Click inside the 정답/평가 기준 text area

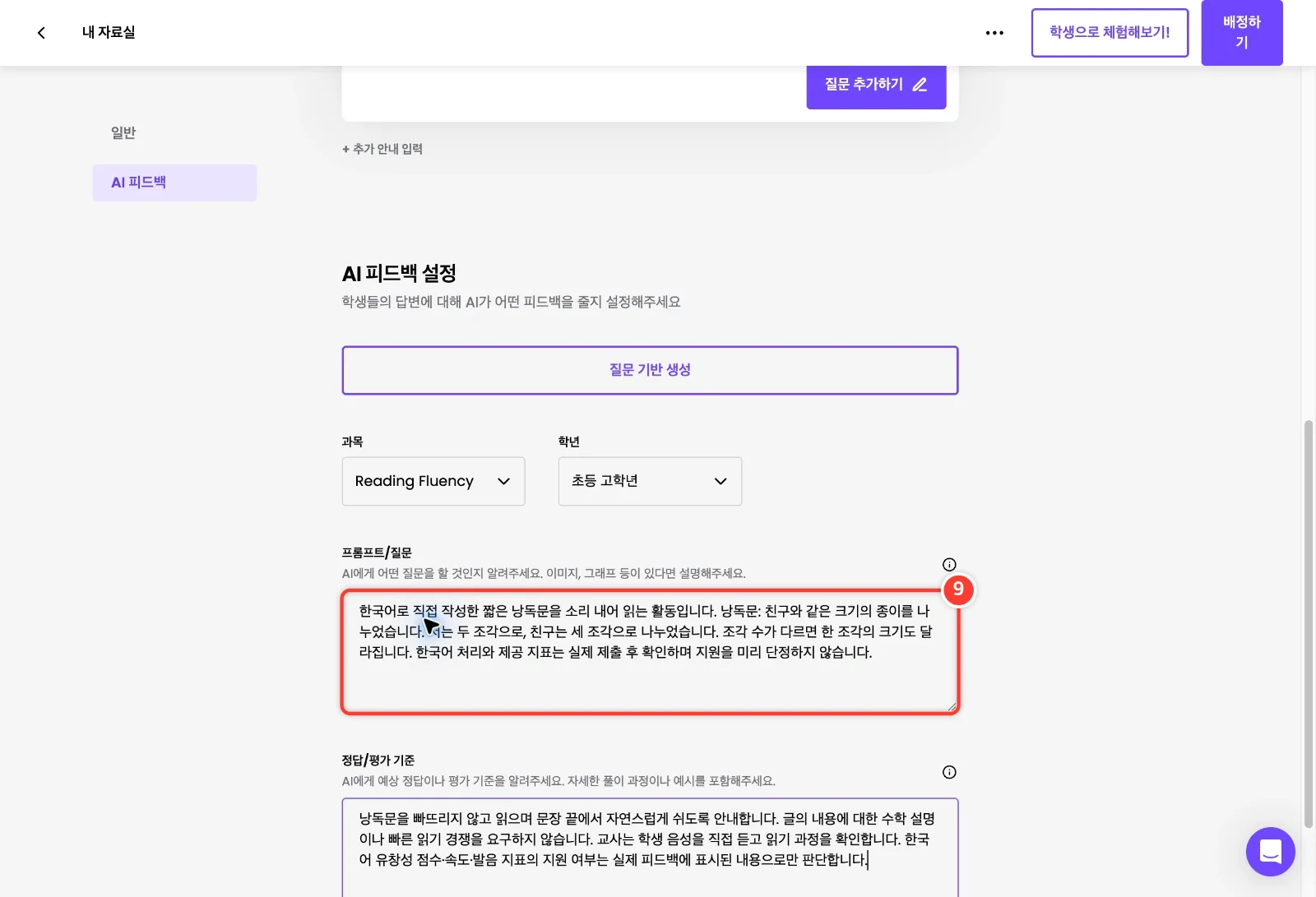coord(650,847)
